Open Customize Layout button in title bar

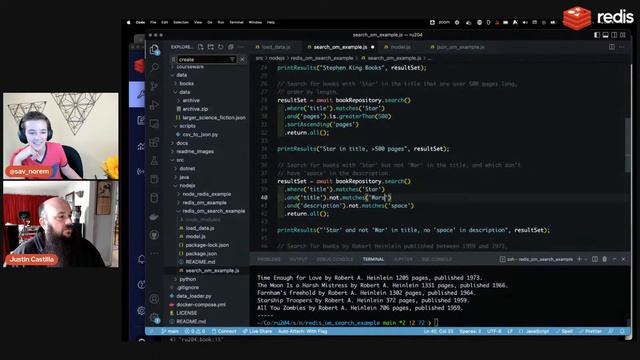pos(623,35)
